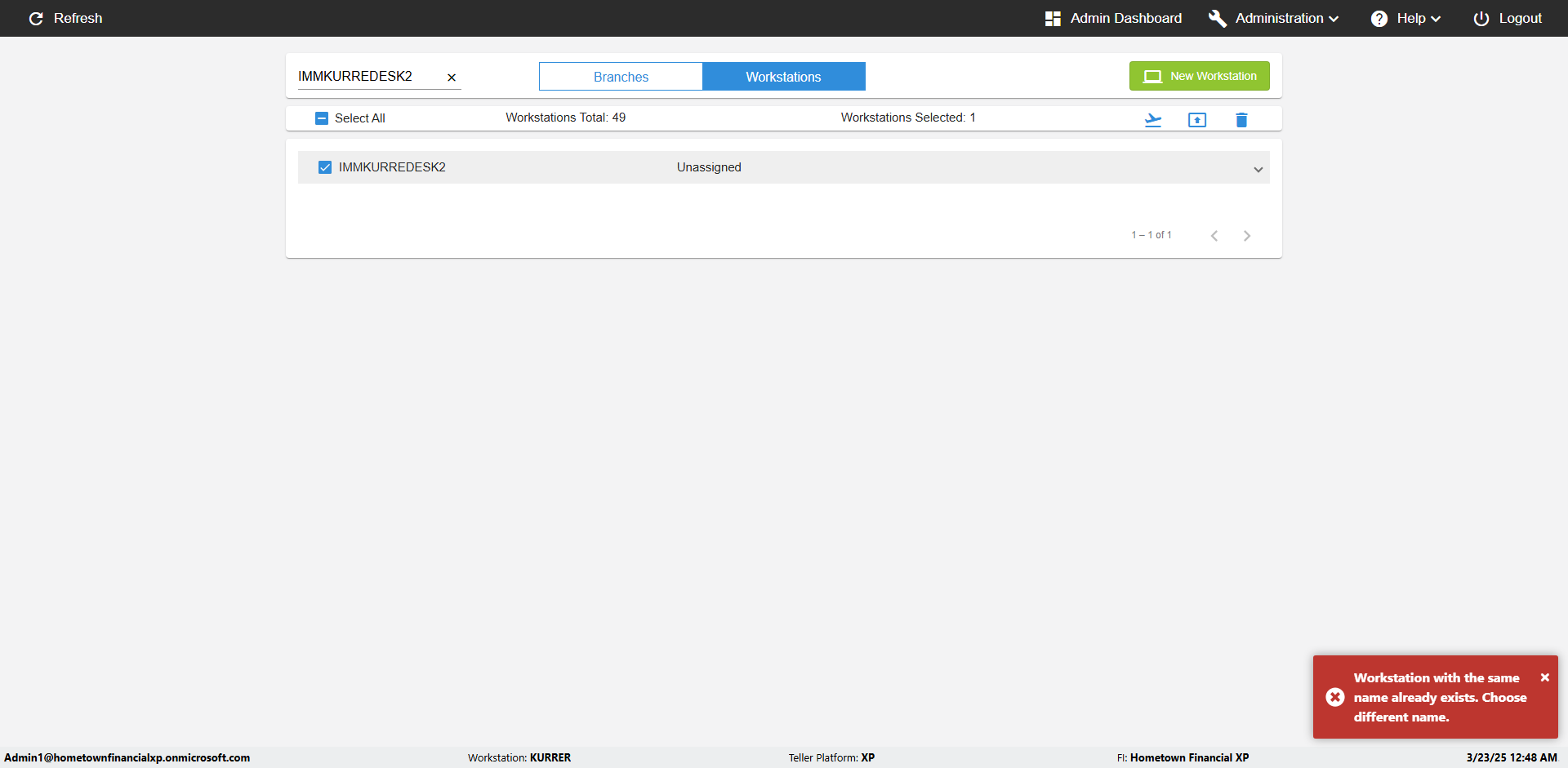
Task: Go to Admin Dashboard link
Action: [1126, 18]
